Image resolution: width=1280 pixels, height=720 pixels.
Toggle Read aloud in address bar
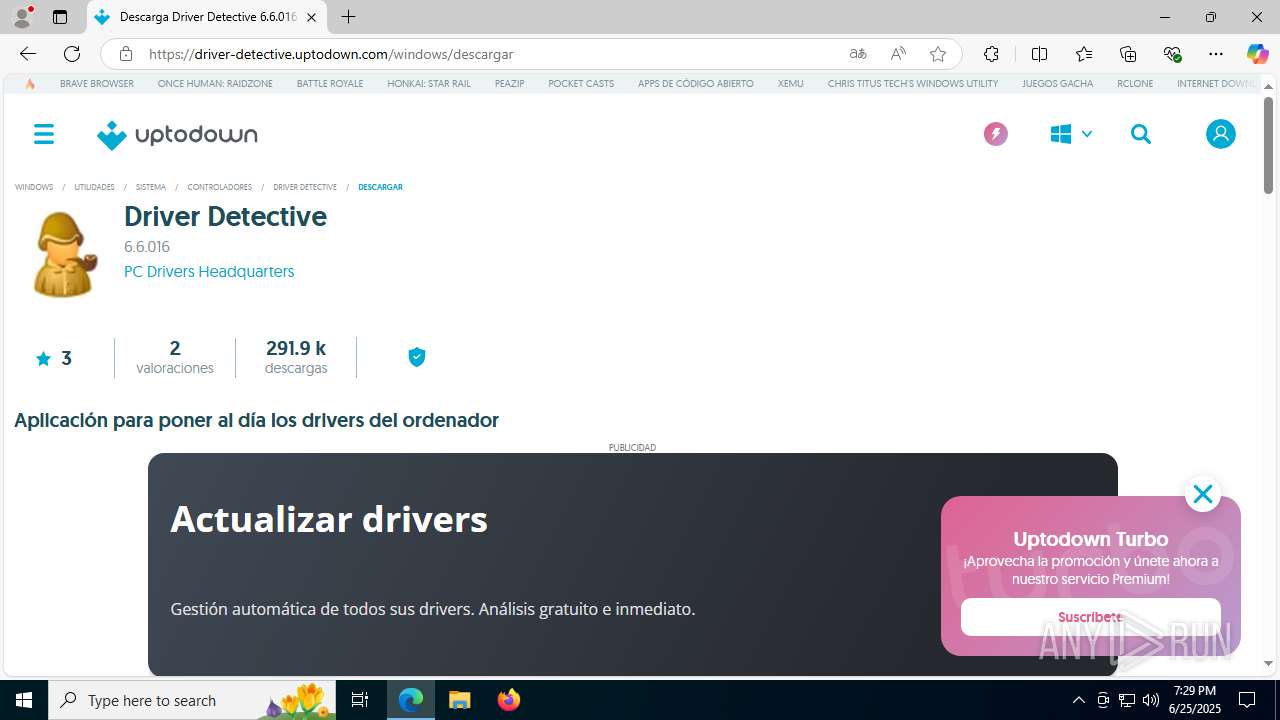coord(898,54)
